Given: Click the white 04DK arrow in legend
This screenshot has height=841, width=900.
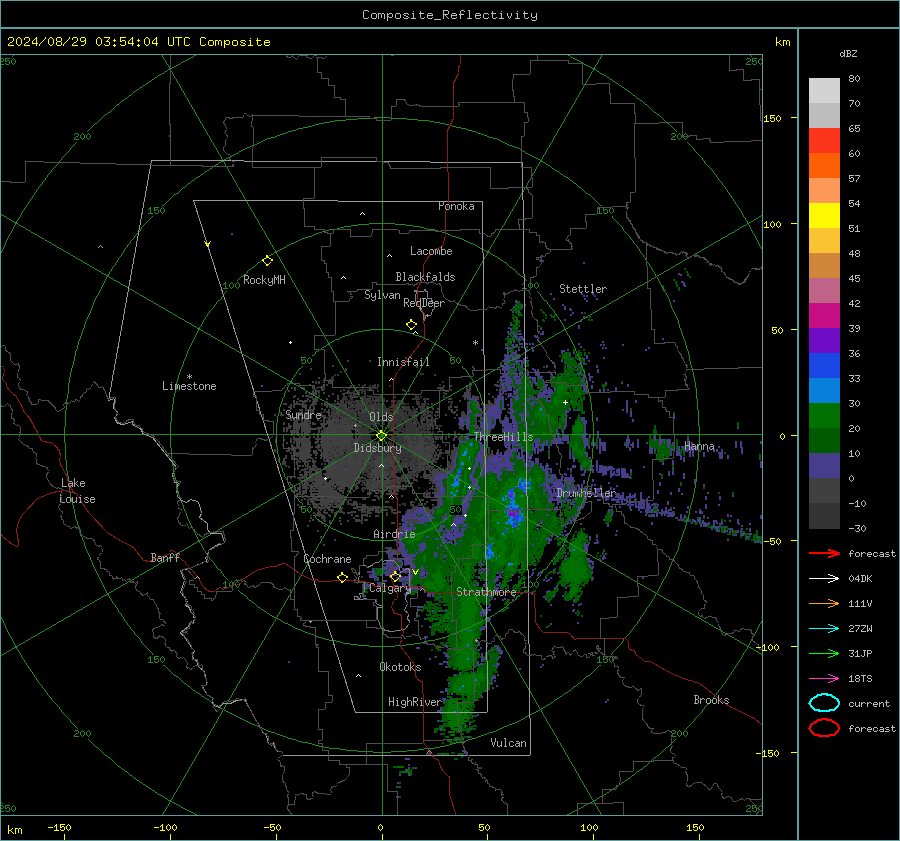Looking at the screenshot, I should pos(824,578).
